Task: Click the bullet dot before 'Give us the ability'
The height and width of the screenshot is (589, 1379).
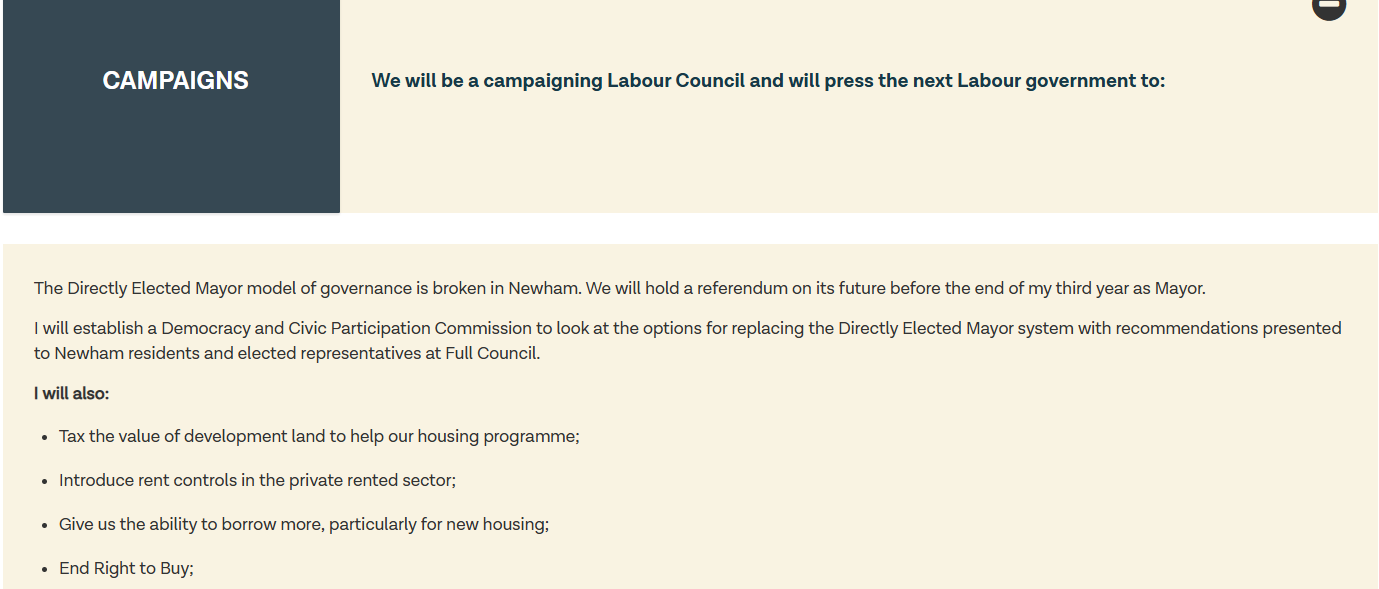Action: 45,526
